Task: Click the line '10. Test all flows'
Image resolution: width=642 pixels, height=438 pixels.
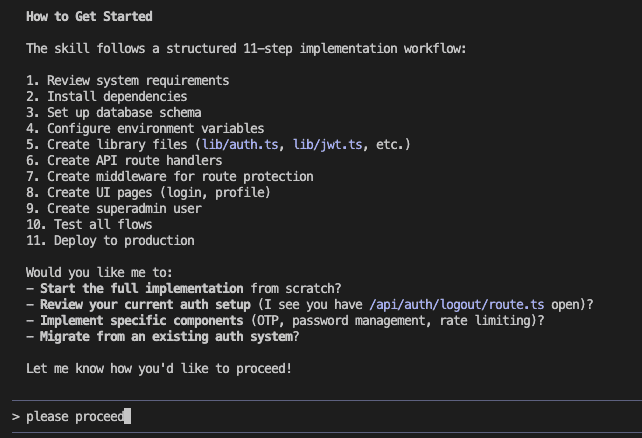Action: click(89, 224)
